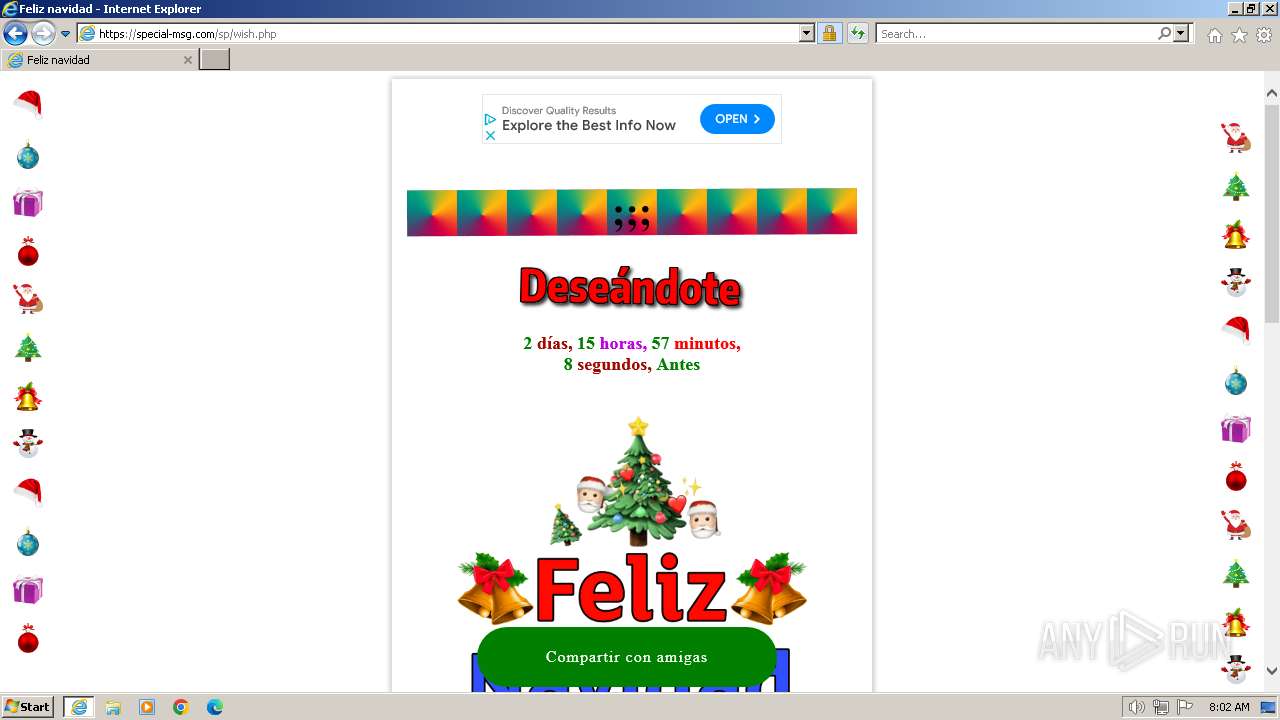Expand the address bar autocomplete dropdown
This screenshot has height=720, width=1280.
point(807,34)
